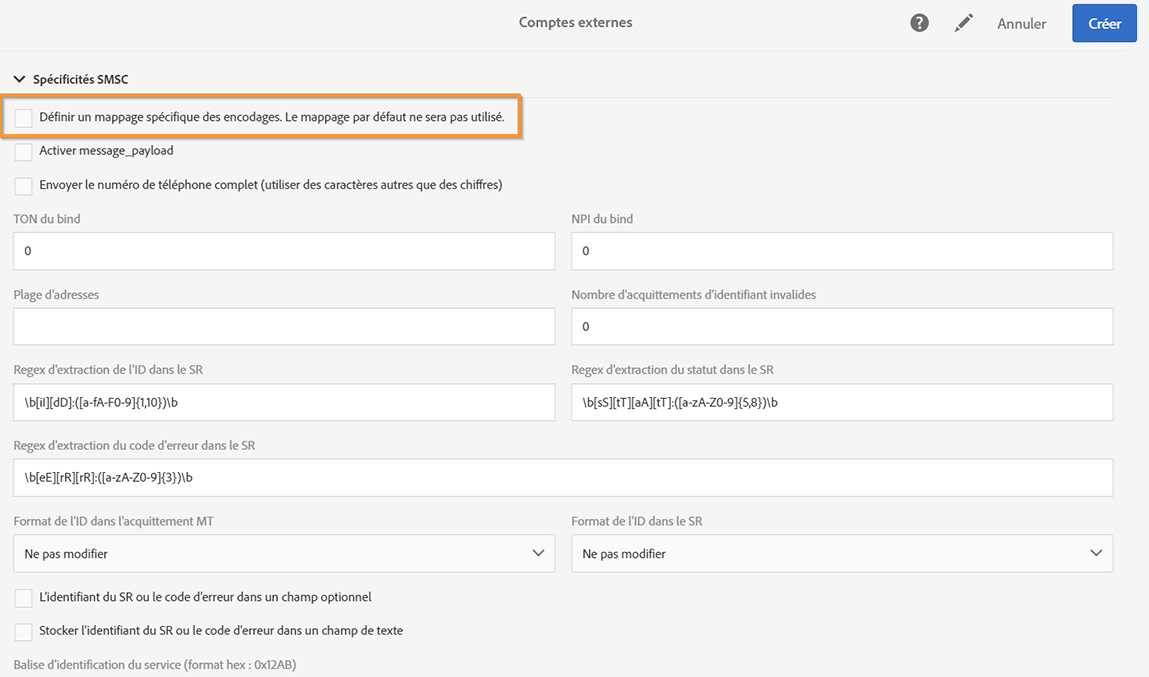Focus the status extraction regex field

842,402
